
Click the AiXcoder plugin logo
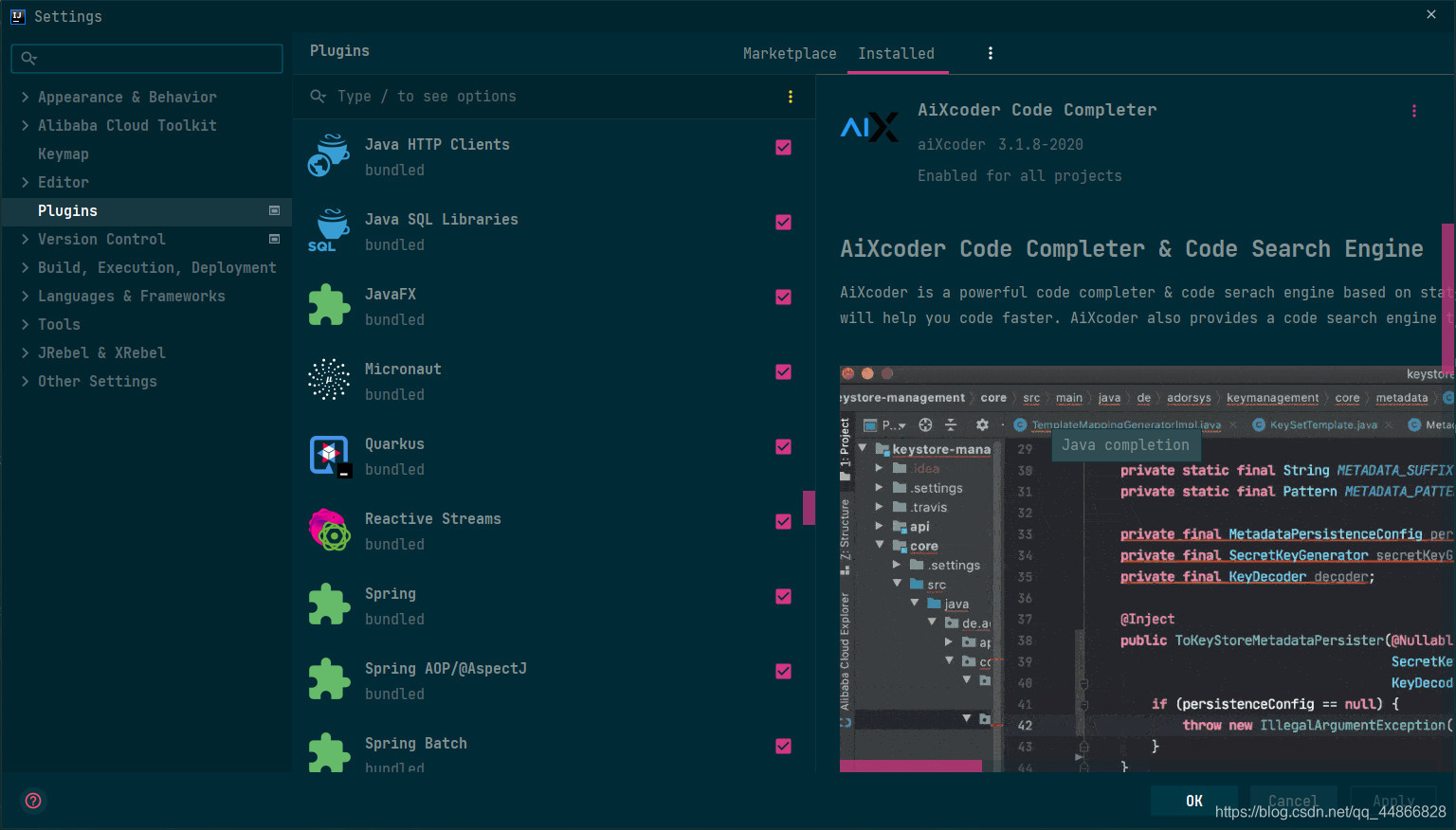coord(869,127)
